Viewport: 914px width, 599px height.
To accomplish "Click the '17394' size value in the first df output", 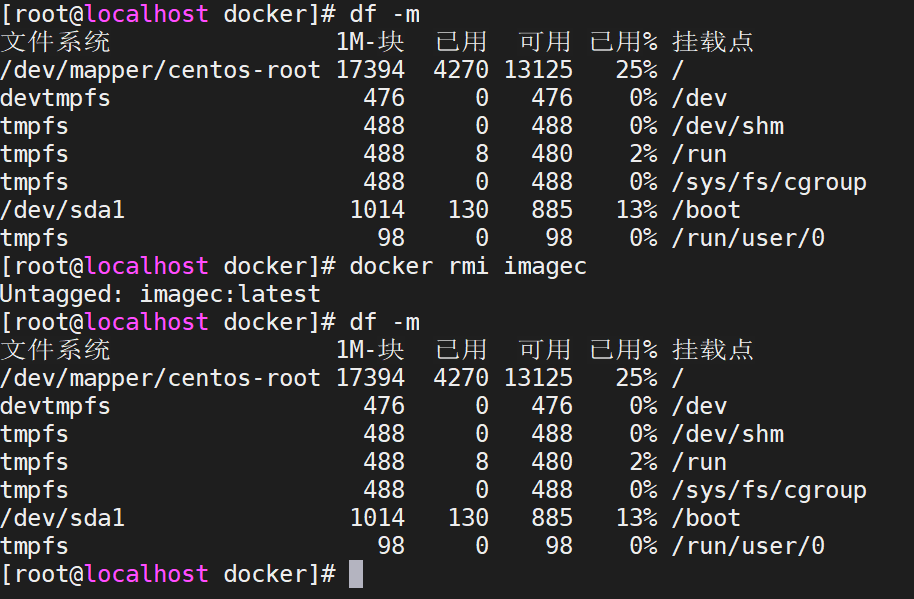I will (370, 70).
